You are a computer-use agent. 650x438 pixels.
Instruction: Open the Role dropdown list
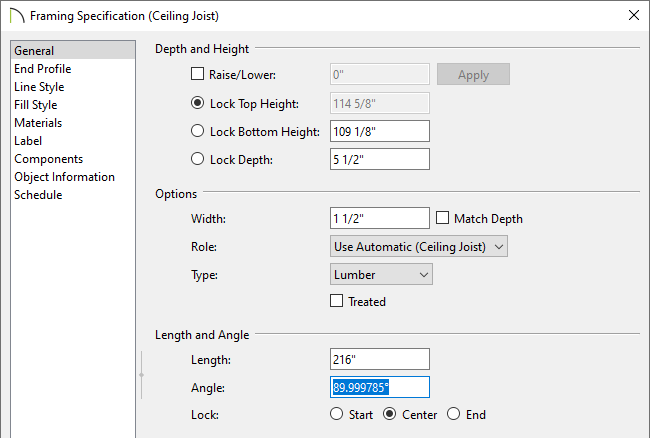(419, 247)
